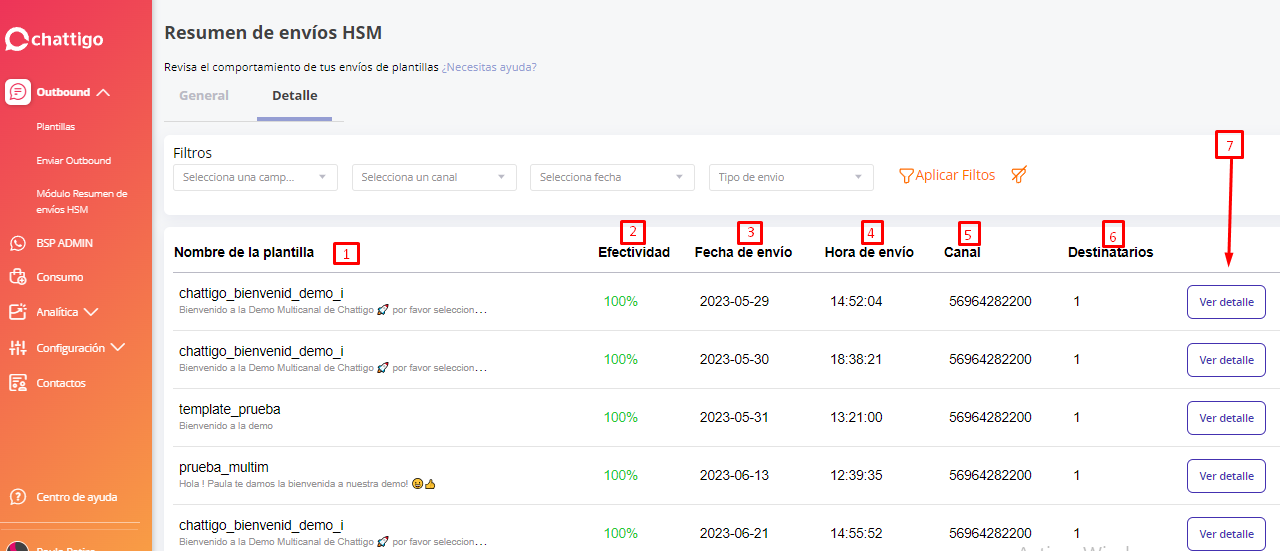Collapse the Outbound menu chevron

(x=102, y=92)
